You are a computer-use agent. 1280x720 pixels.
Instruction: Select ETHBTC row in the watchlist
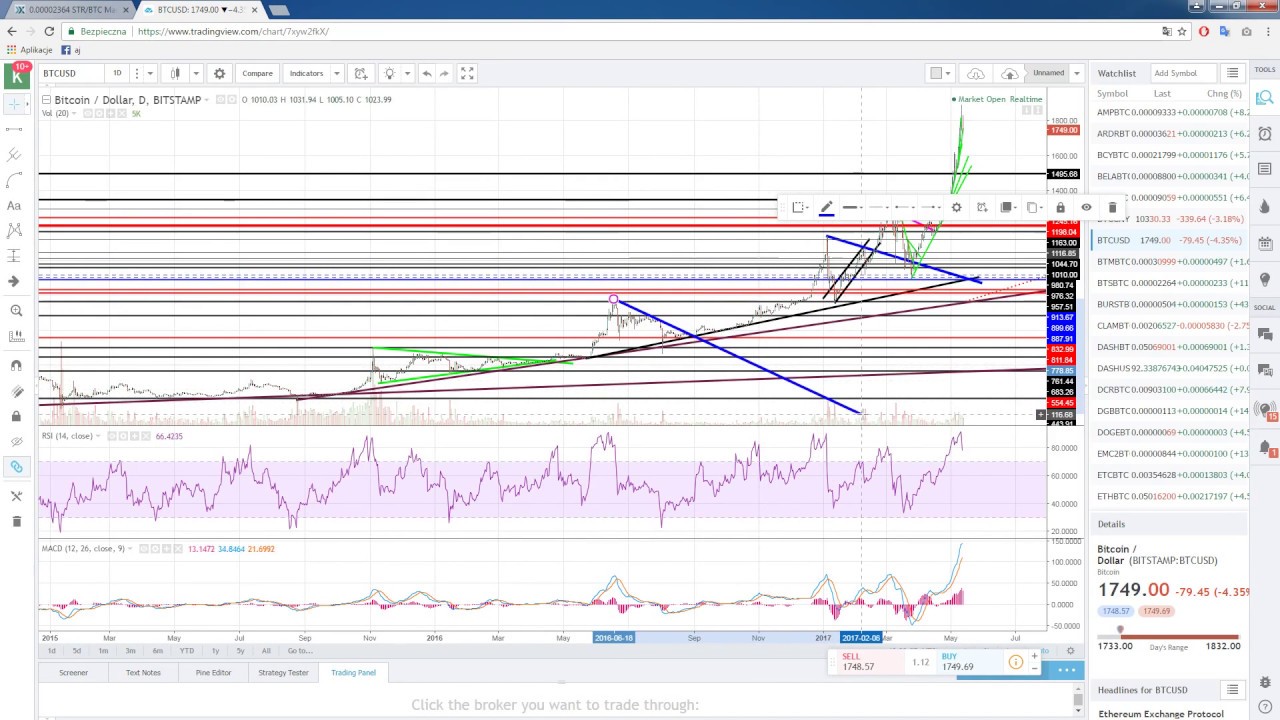(x=1169, y=496)
